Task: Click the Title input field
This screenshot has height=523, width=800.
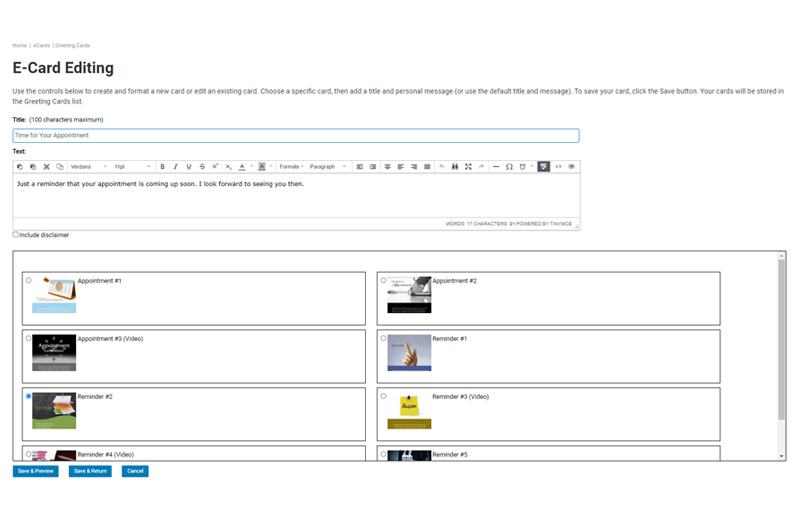Action: 295,135
